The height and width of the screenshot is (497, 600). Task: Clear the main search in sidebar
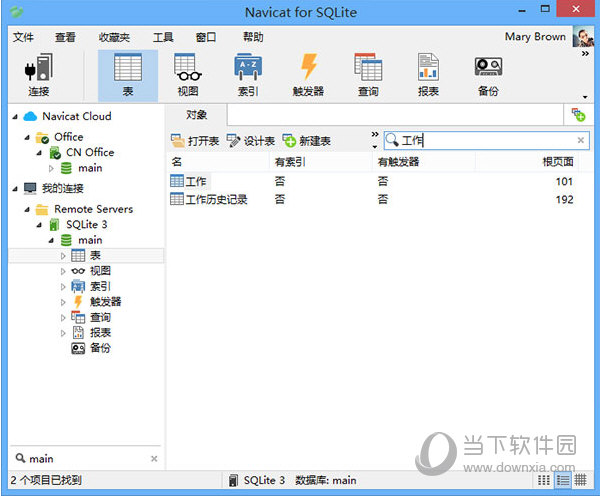154,458
